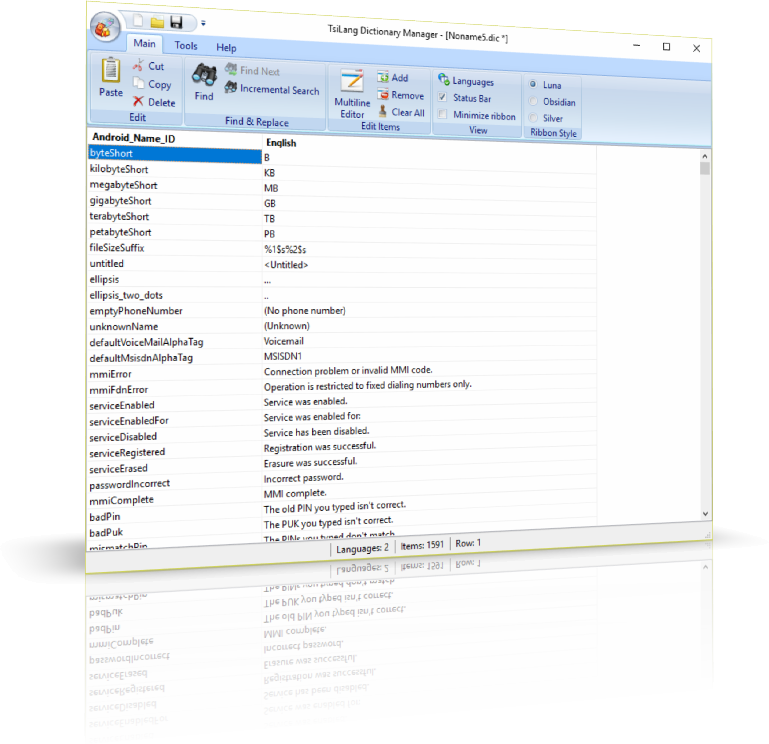Select the badPin entry

[175, 516]
